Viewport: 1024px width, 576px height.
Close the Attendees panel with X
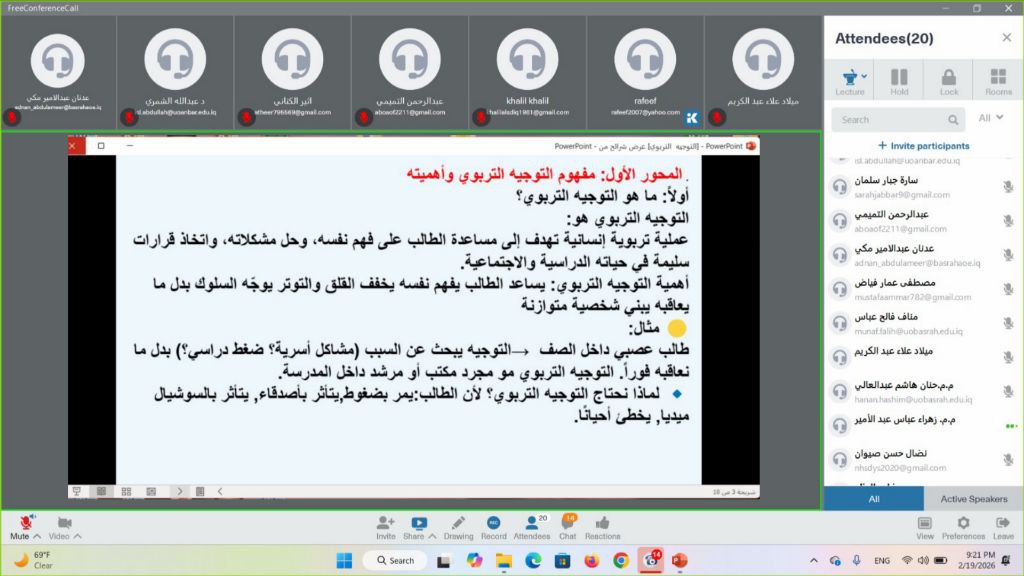(1006, 38)
